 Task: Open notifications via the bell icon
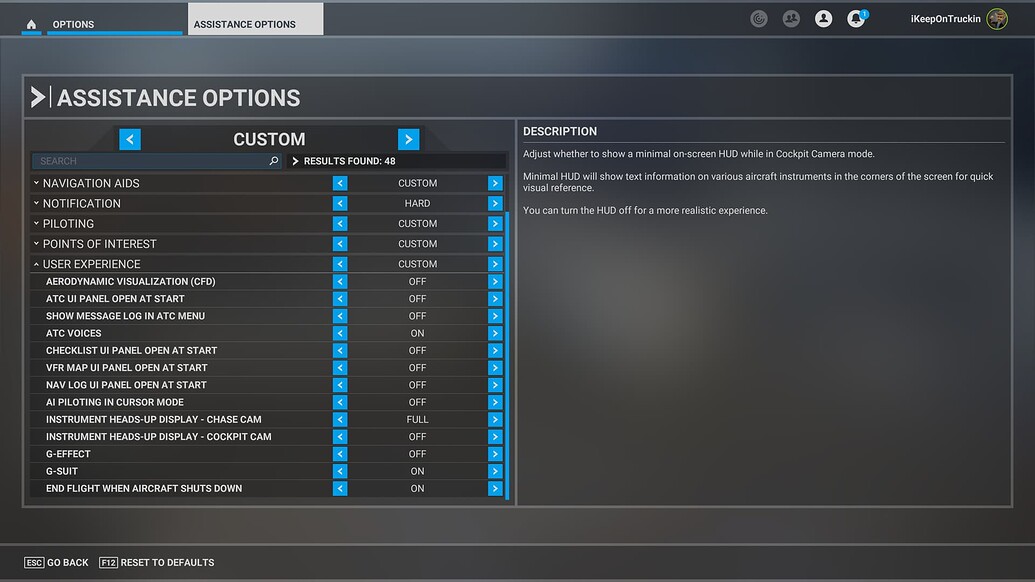tap(855, 18)
